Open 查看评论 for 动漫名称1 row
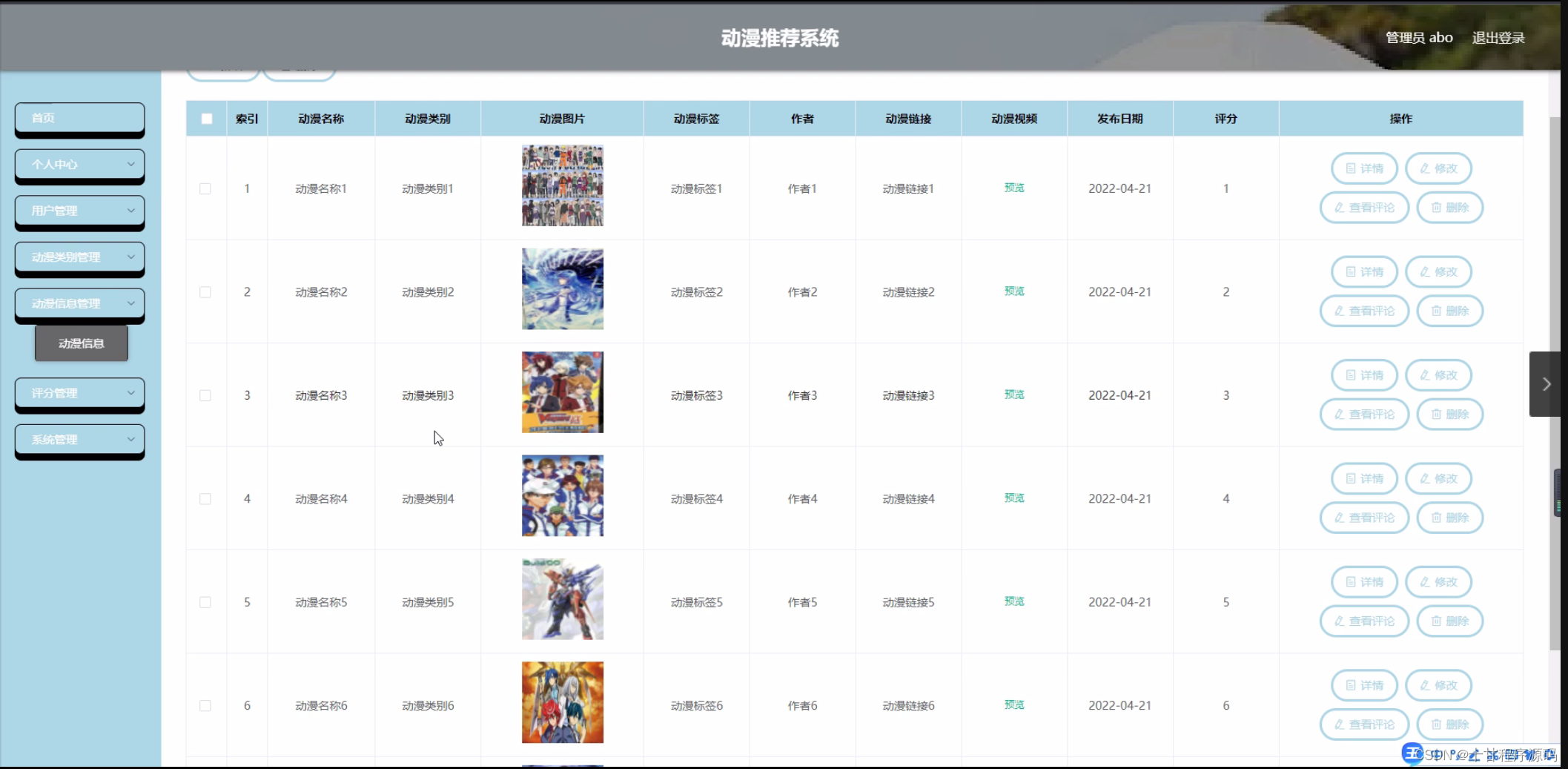 tap(1364, 208)
